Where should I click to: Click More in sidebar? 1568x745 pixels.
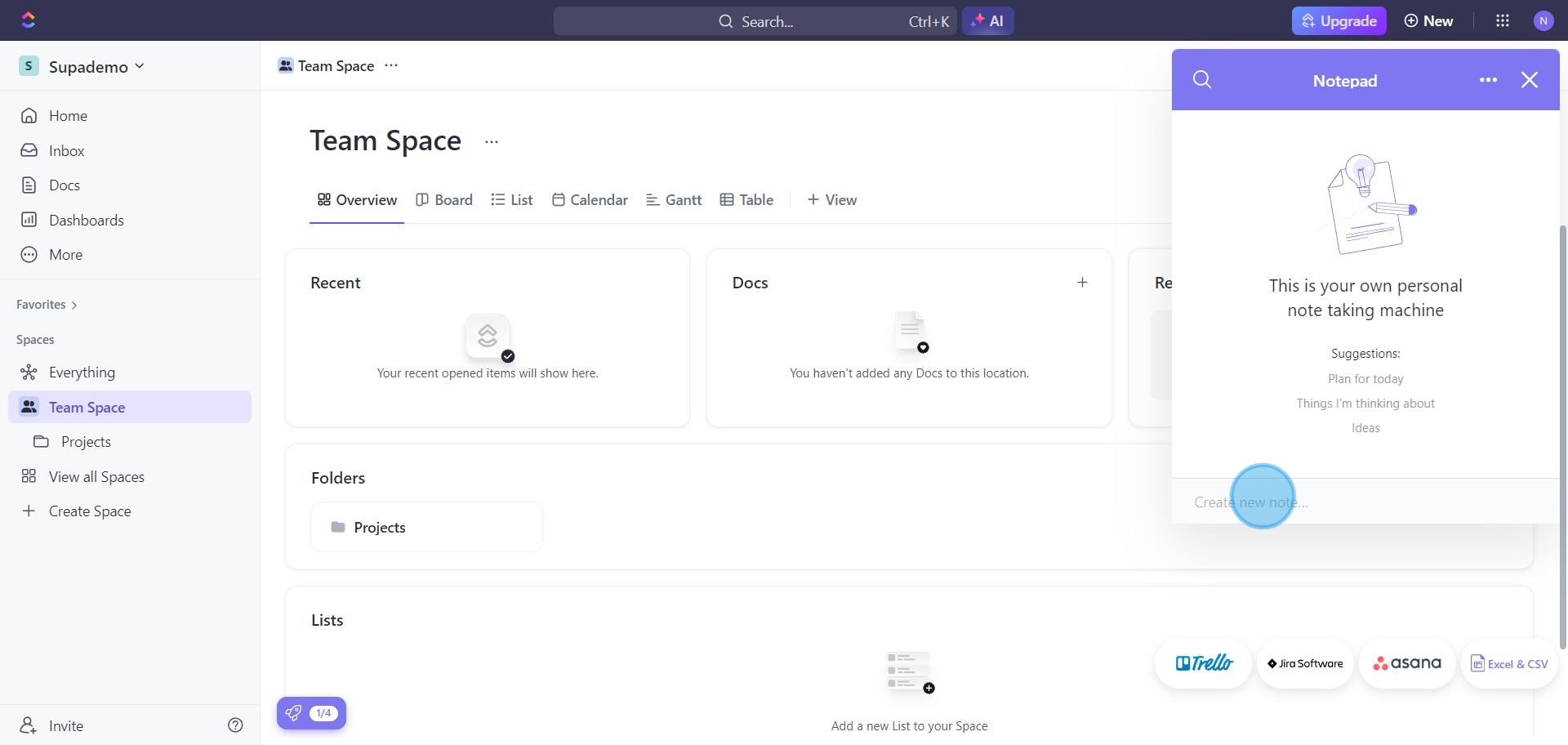pos(131,255)
